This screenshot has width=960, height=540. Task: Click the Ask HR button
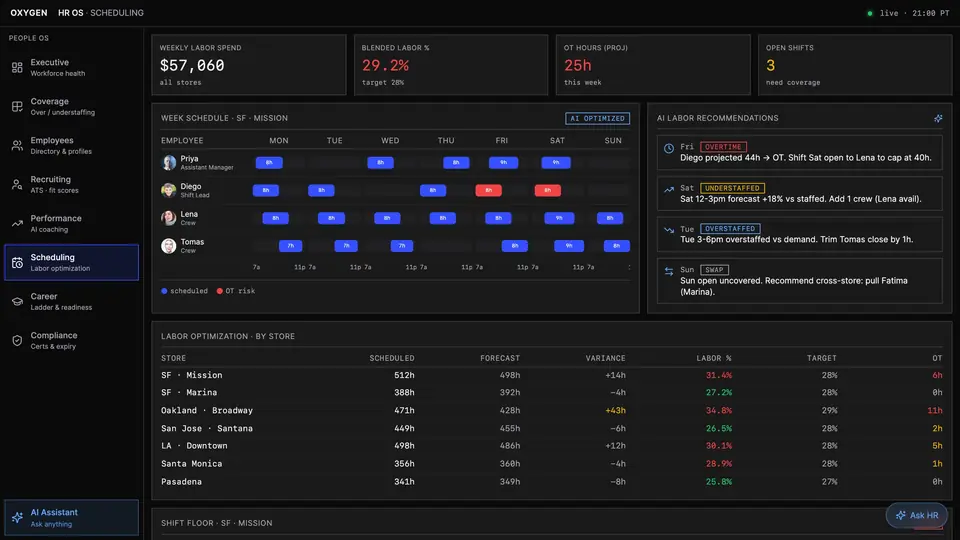click(917, 516)
